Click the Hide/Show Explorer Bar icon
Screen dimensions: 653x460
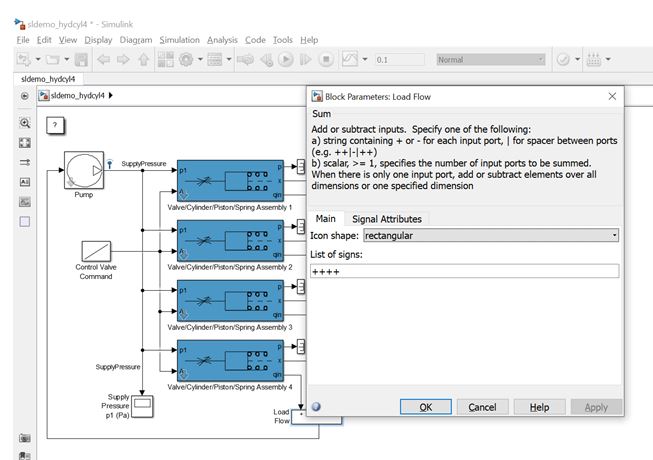[x=25, y=96]
